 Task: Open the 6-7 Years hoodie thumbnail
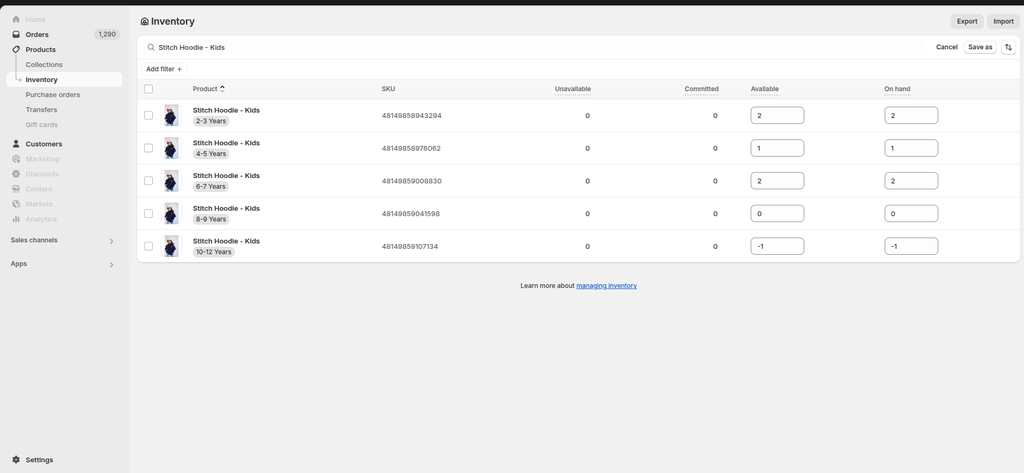(172, 181)
